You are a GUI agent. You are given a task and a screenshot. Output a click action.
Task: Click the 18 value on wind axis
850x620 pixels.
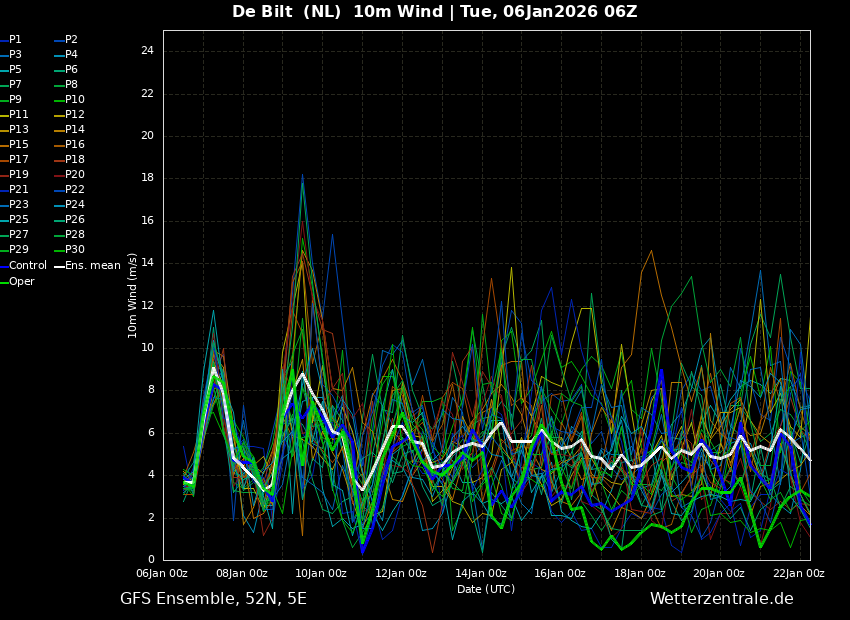point(147,178)
